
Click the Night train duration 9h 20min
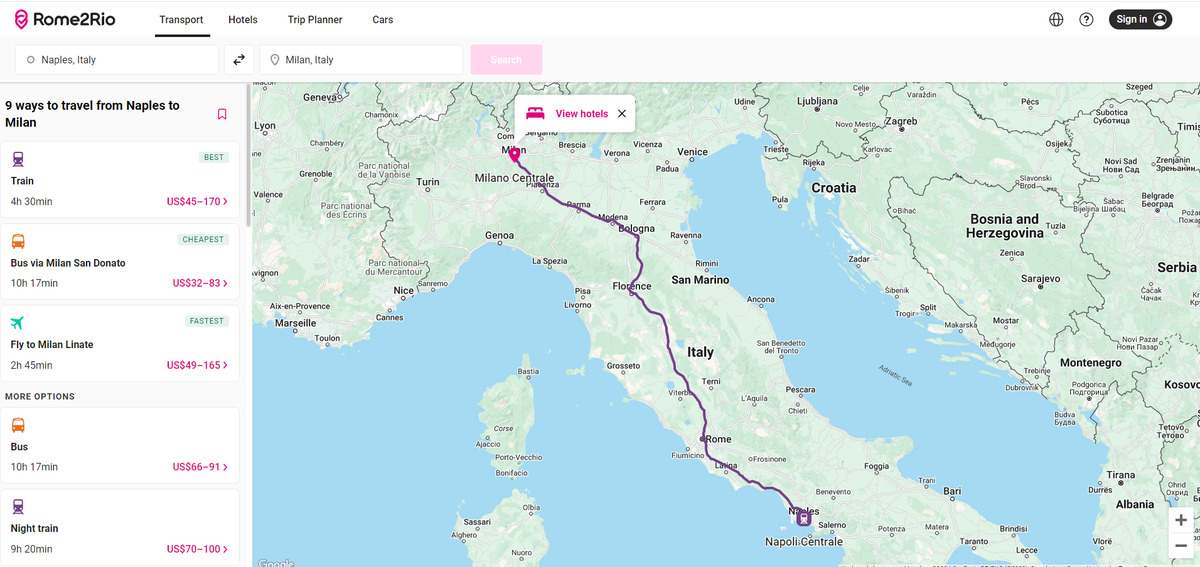(x=32, y=549)
